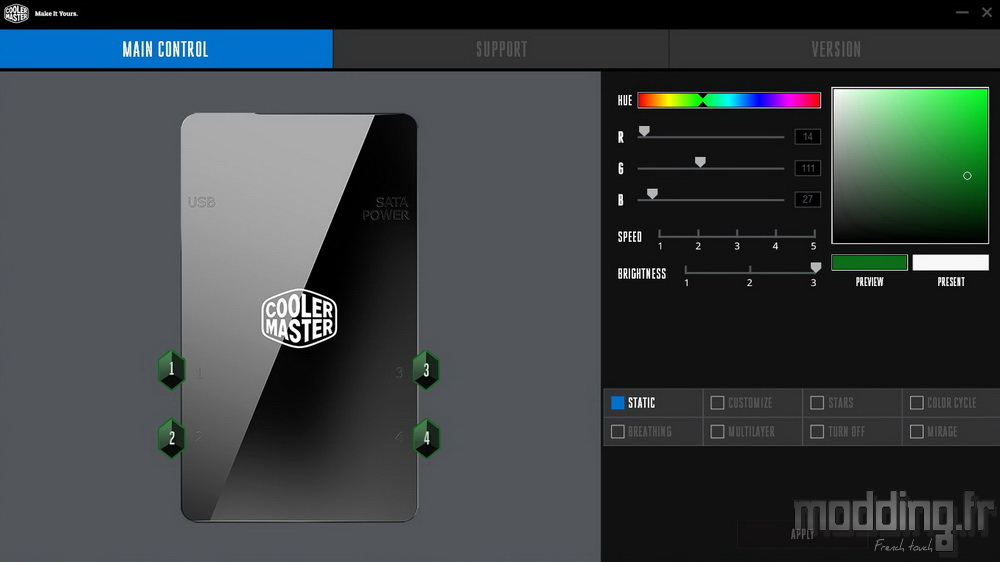Click the blue value field showing 27
1000x562 pixels.
[x=807, y=199]
